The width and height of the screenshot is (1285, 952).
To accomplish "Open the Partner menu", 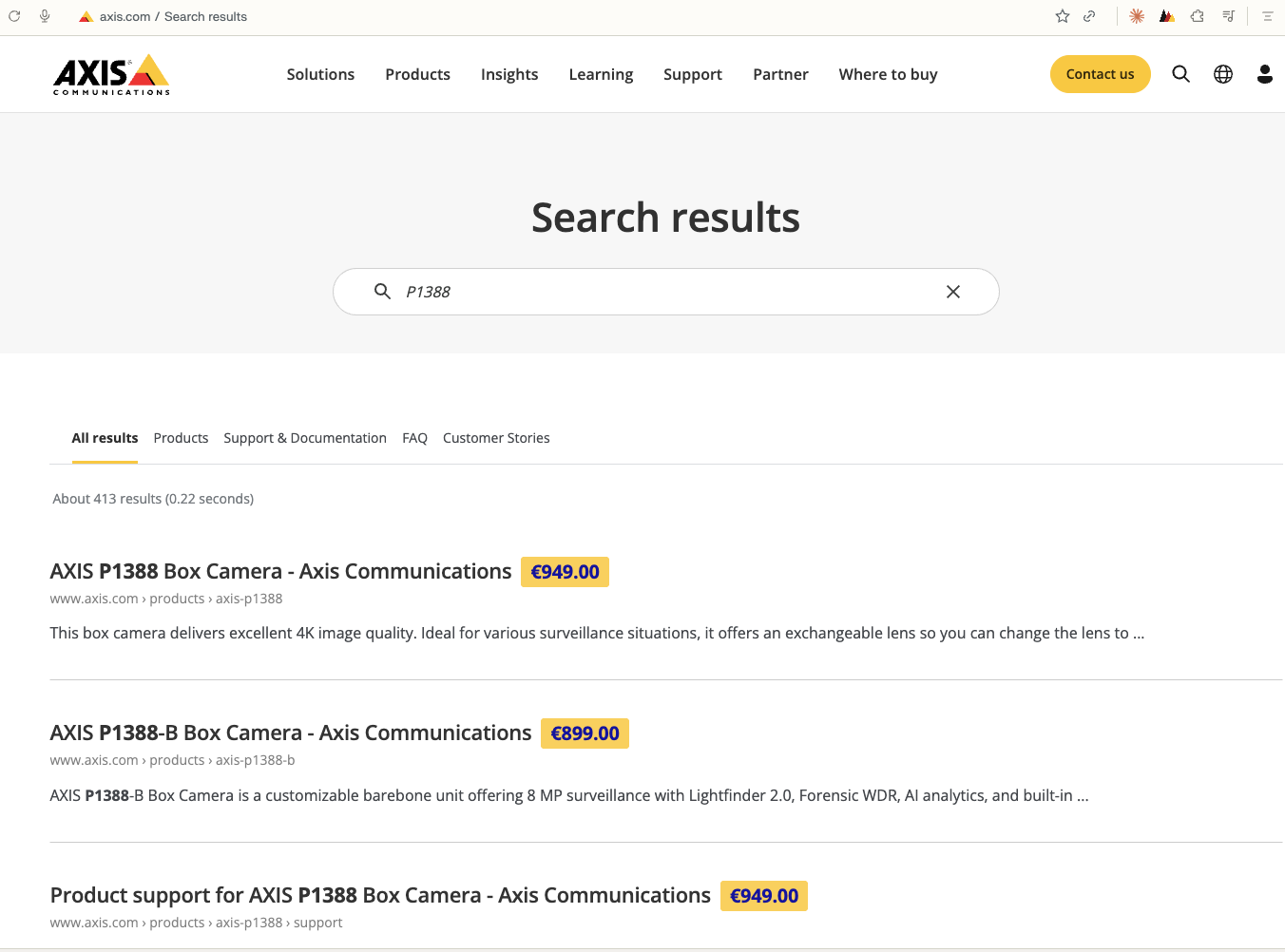I will coord(780,74).
